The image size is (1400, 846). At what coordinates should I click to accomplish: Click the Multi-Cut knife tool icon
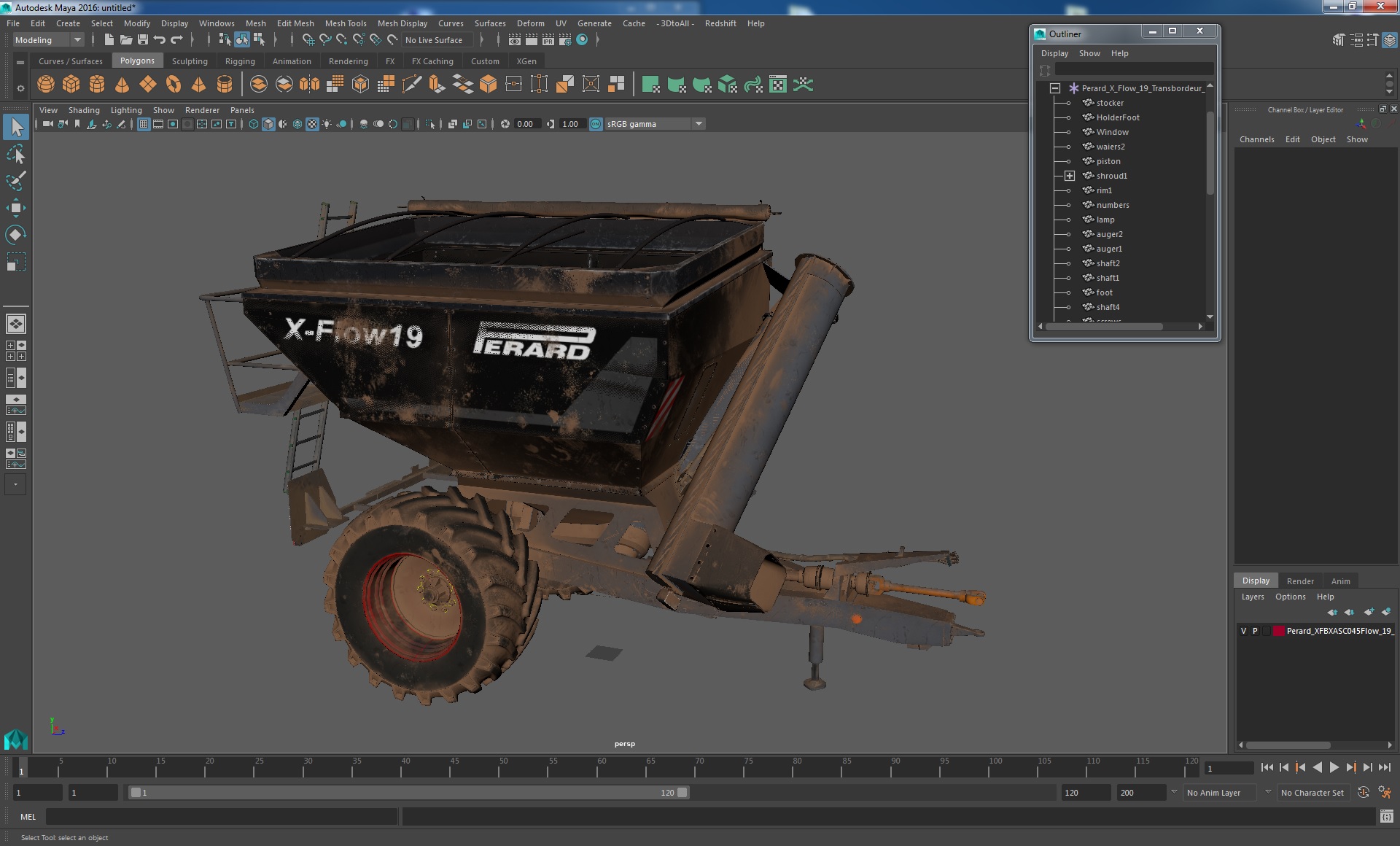411,85
